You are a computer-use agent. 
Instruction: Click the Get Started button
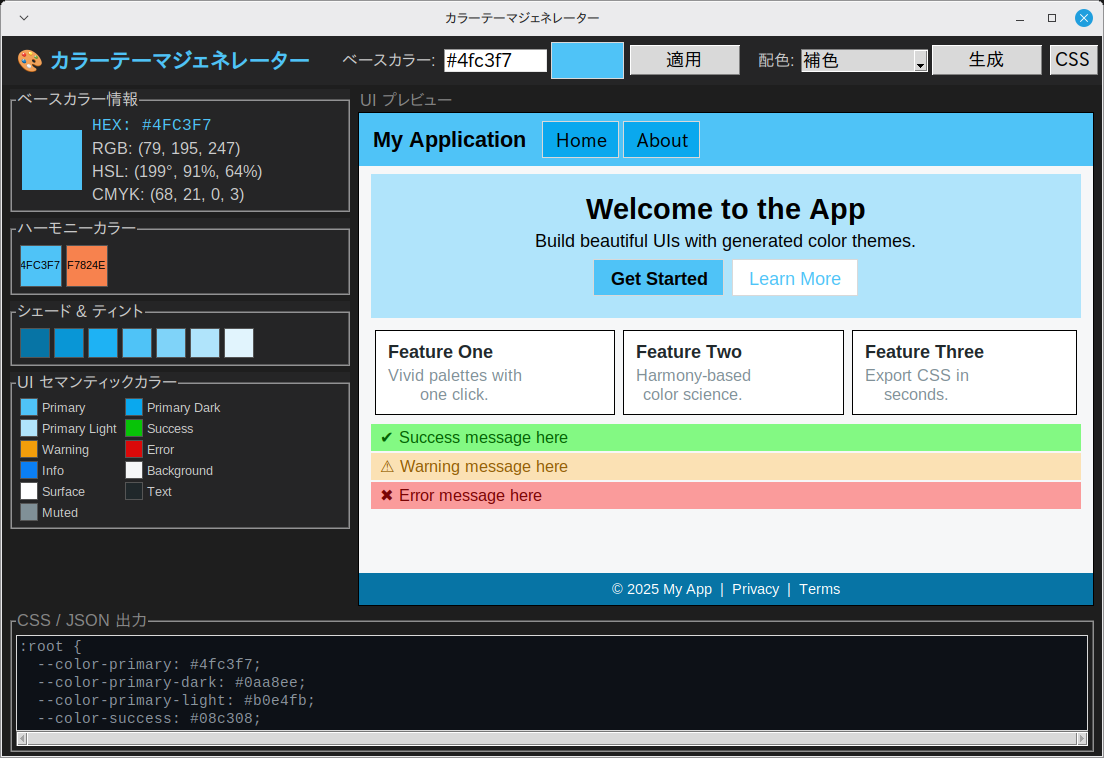click(x=658, y=278)
